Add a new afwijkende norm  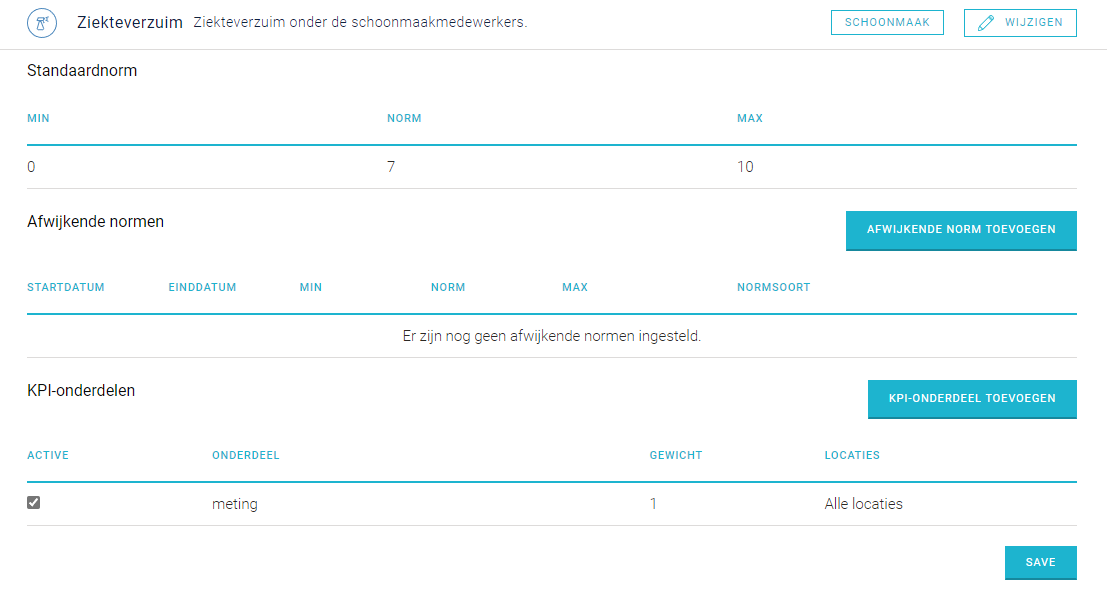point(961,230)
